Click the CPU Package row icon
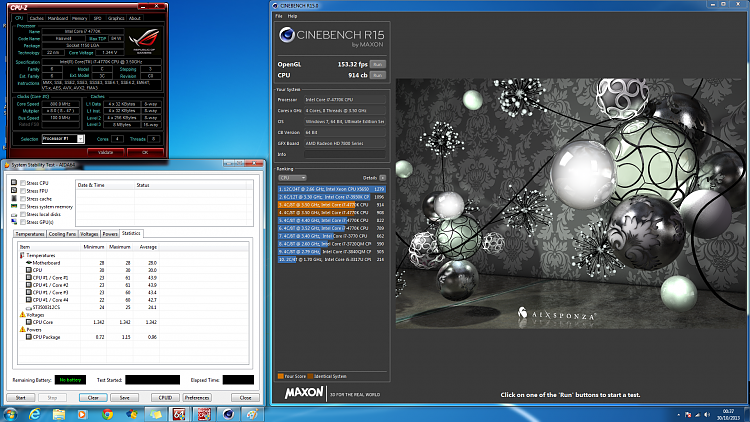Screen dimensions: 750x422 [x=29, y=337]
